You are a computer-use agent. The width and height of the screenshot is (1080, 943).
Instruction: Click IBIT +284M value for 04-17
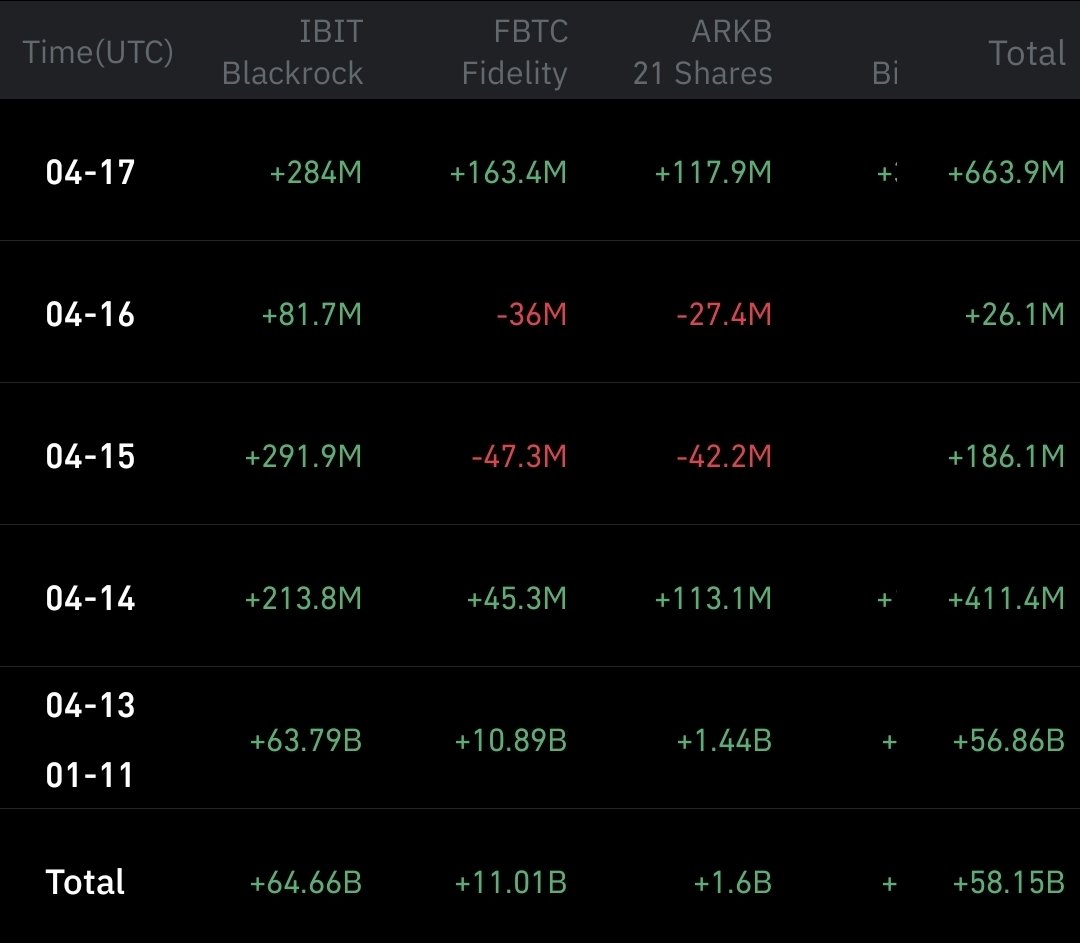click(x=315, y=173)
